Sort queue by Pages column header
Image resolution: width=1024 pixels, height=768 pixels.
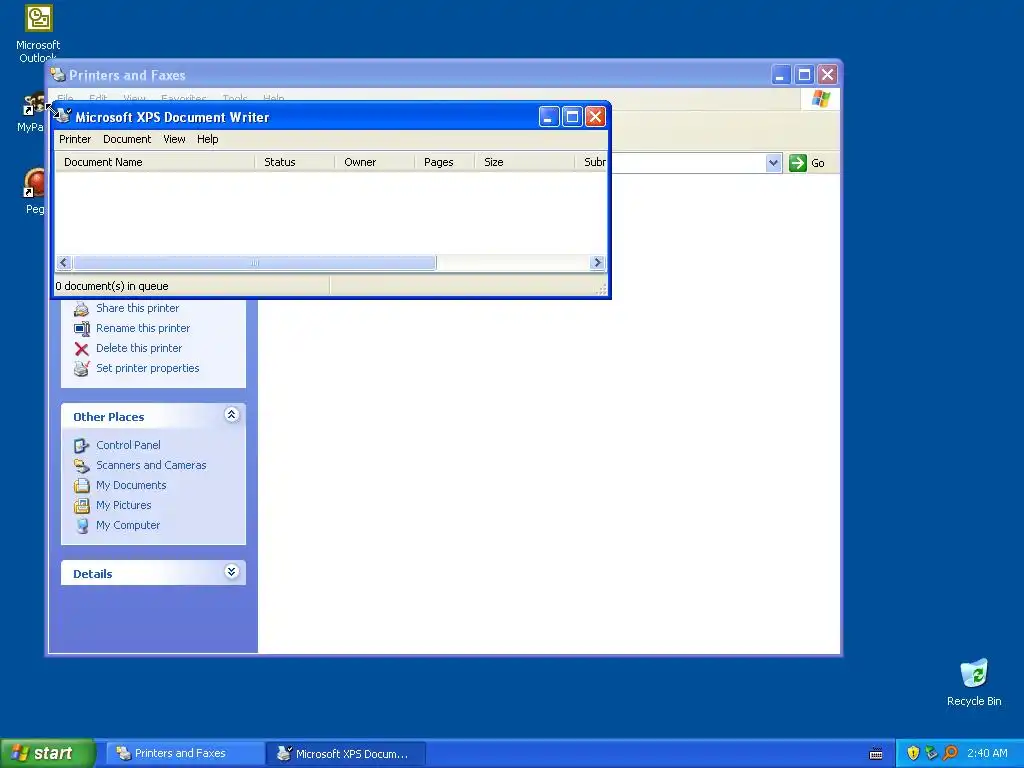point(445,162)
